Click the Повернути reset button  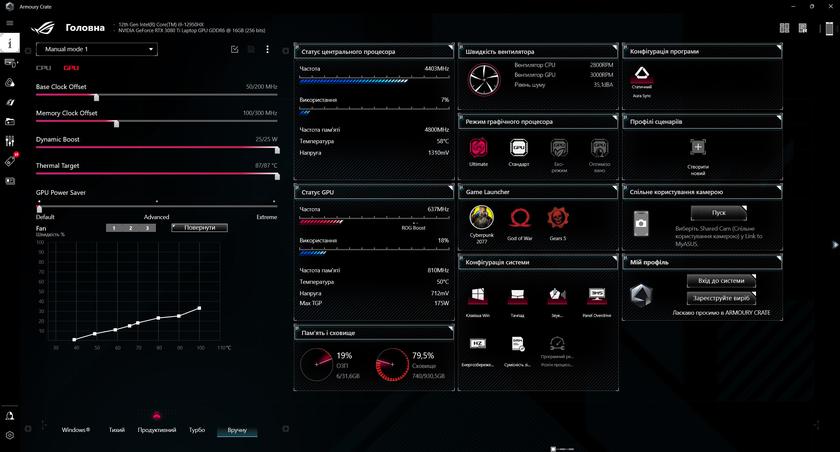[199, 228]
